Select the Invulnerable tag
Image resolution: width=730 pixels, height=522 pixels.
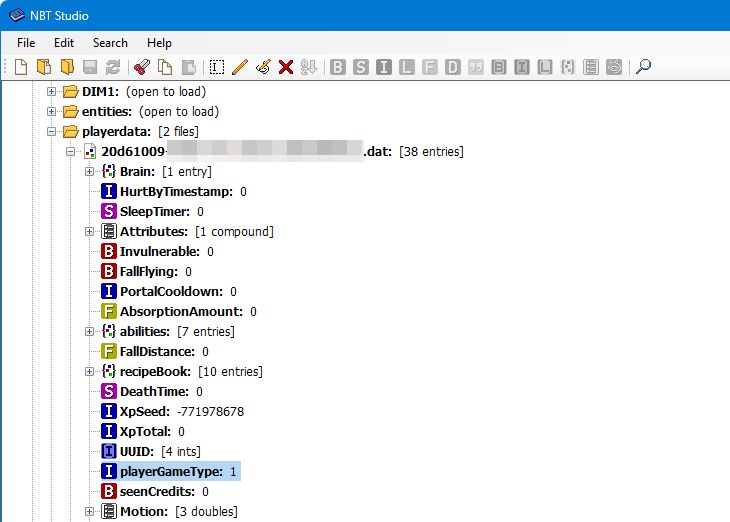click(x=157, y=252)
